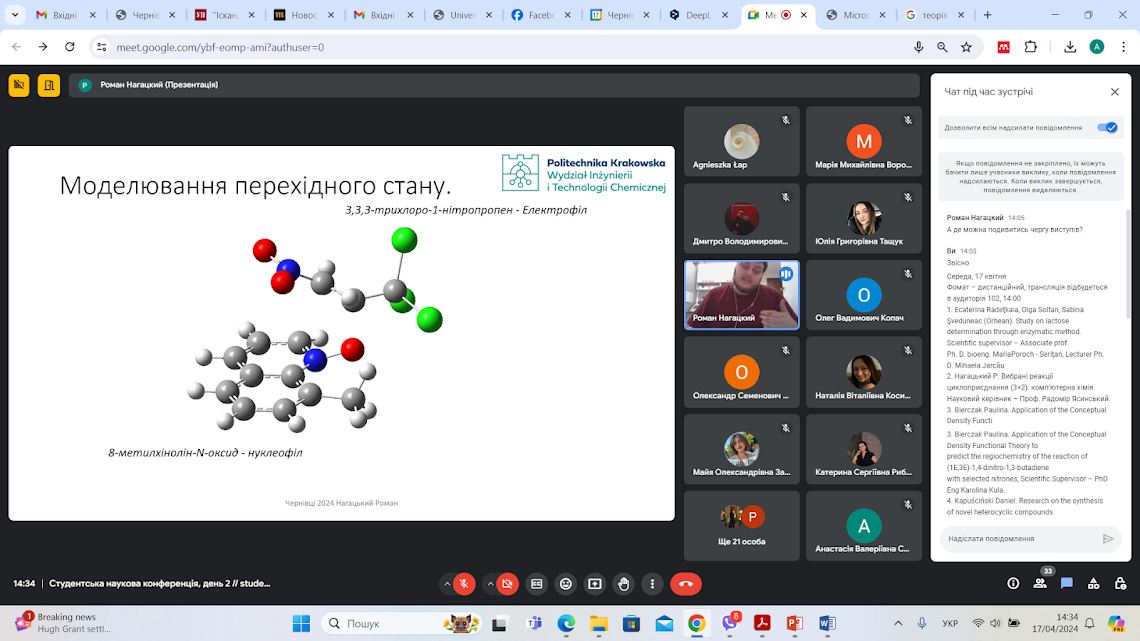This screenshot has height=641, width=1140.
Task: Go back in browser history
Action: (16, 47)
